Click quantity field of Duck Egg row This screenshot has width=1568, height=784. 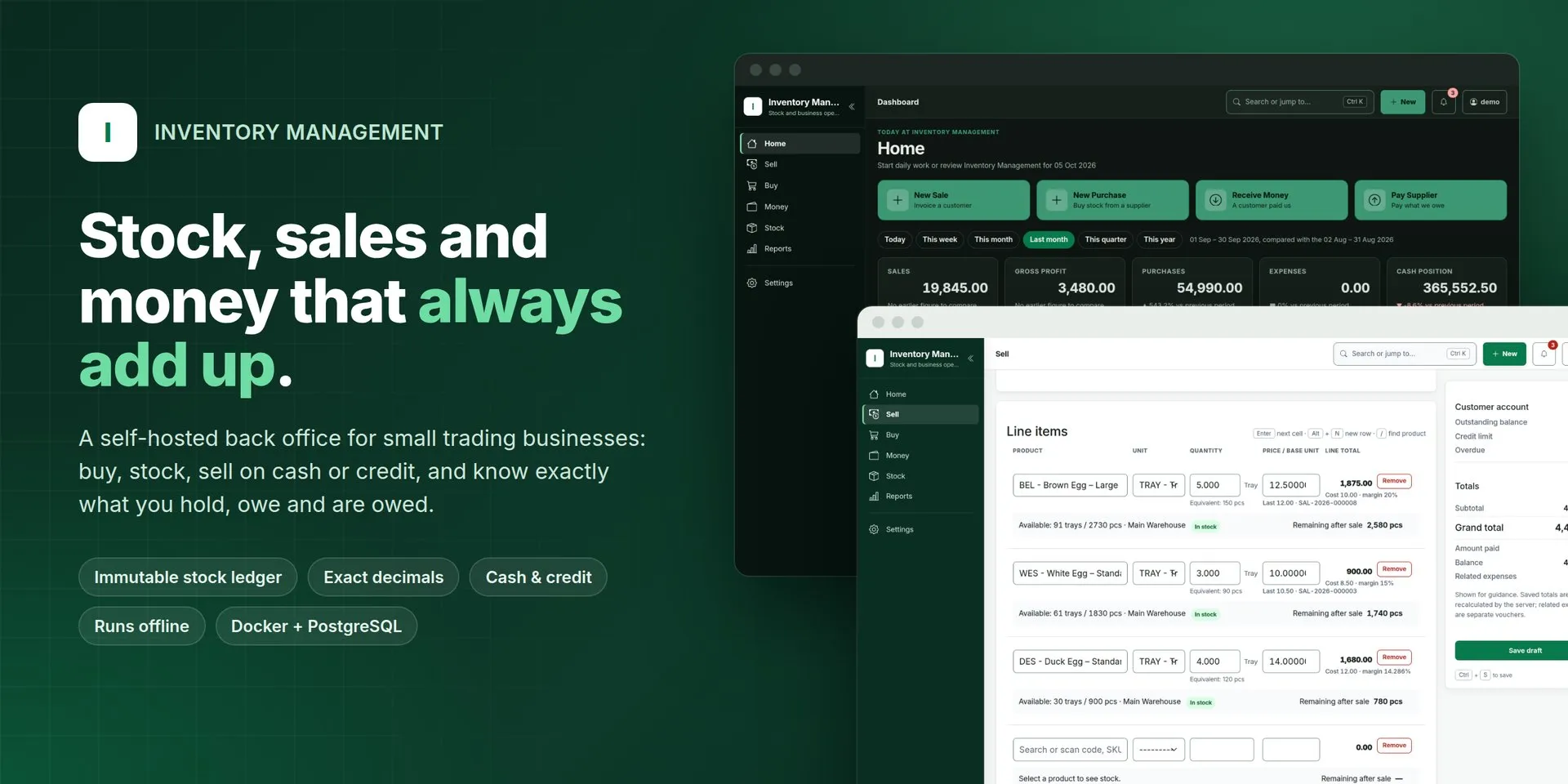tap(1214, 661)
